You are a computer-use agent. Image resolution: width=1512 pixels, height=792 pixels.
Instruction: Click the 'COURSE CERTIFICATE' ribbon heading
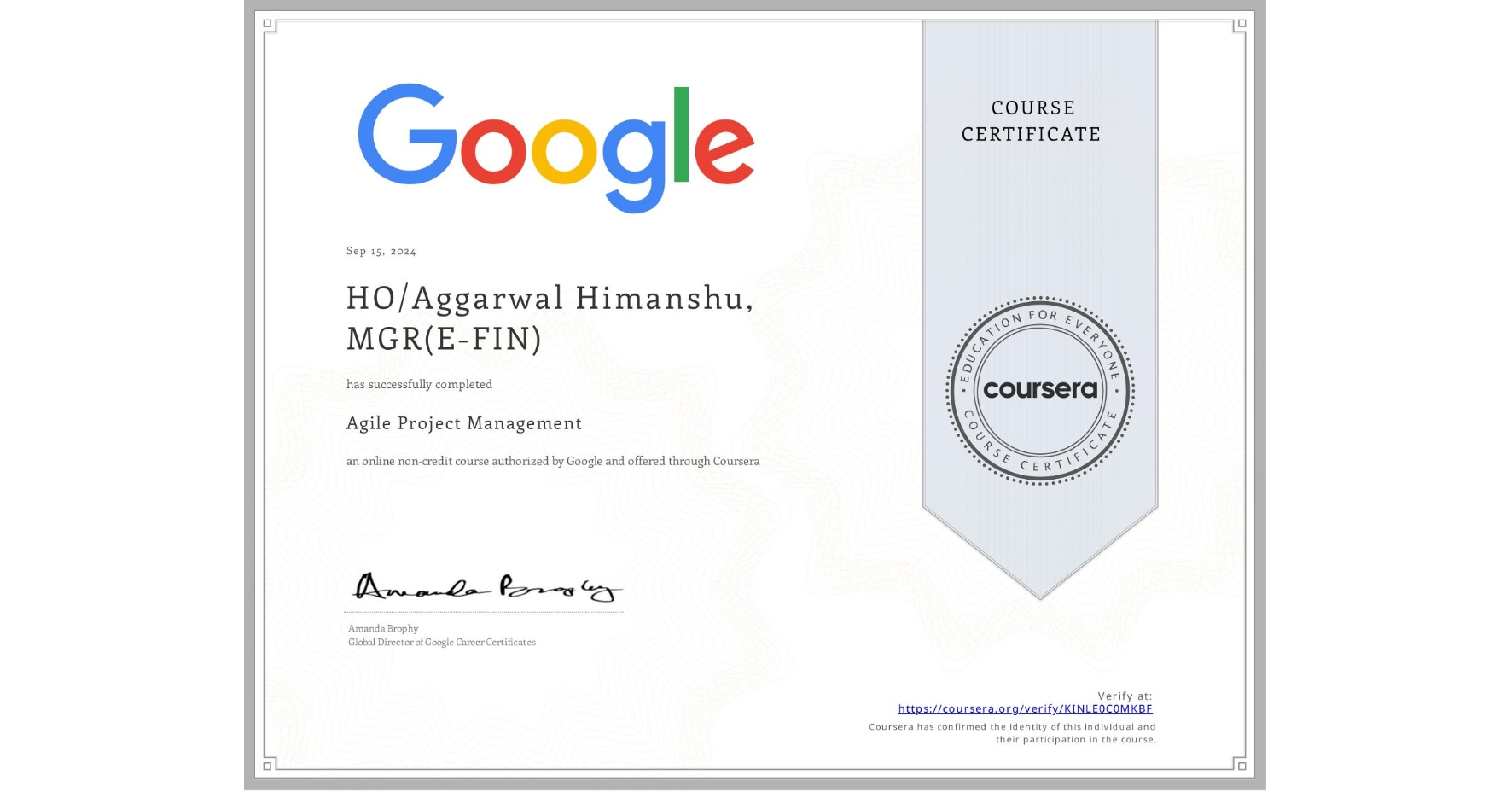coord(1032,121)
